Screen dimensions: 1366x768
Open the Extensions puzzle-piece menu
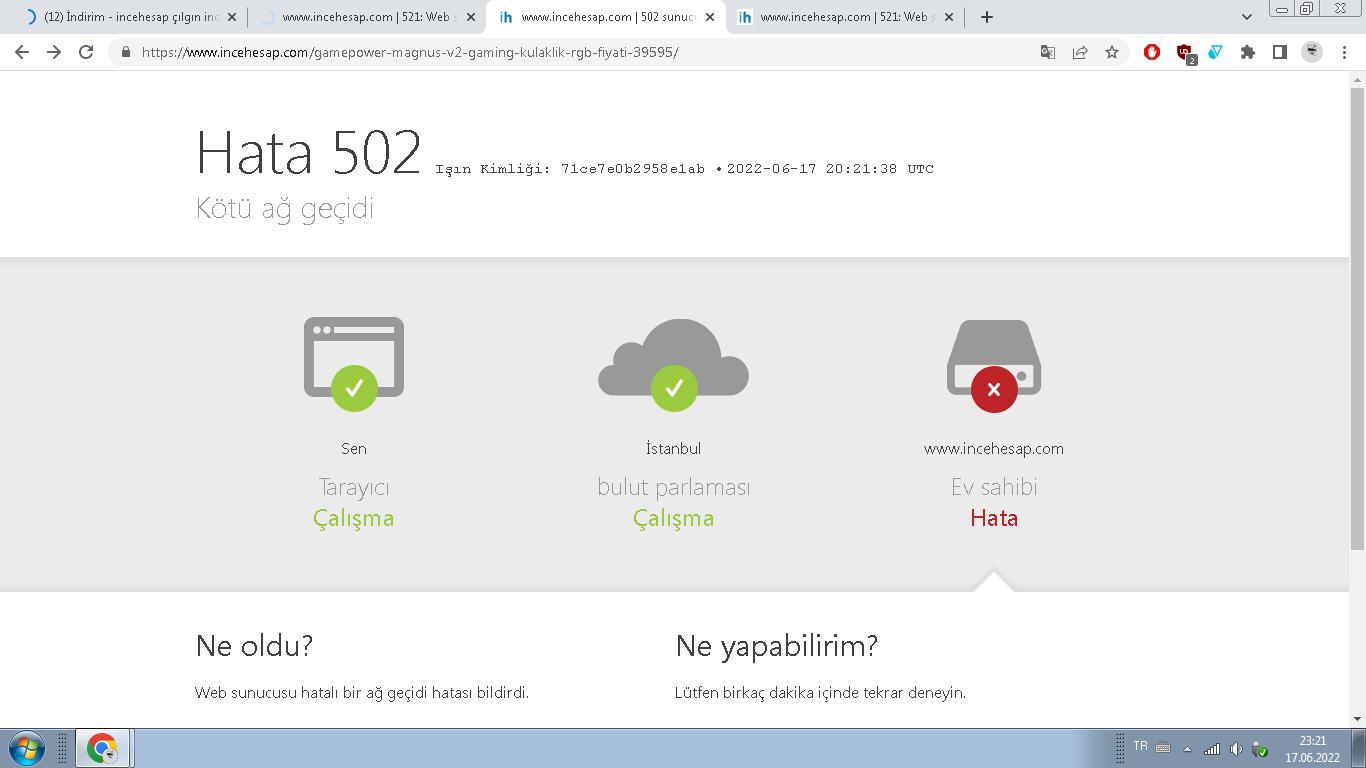click(1248, 52)
